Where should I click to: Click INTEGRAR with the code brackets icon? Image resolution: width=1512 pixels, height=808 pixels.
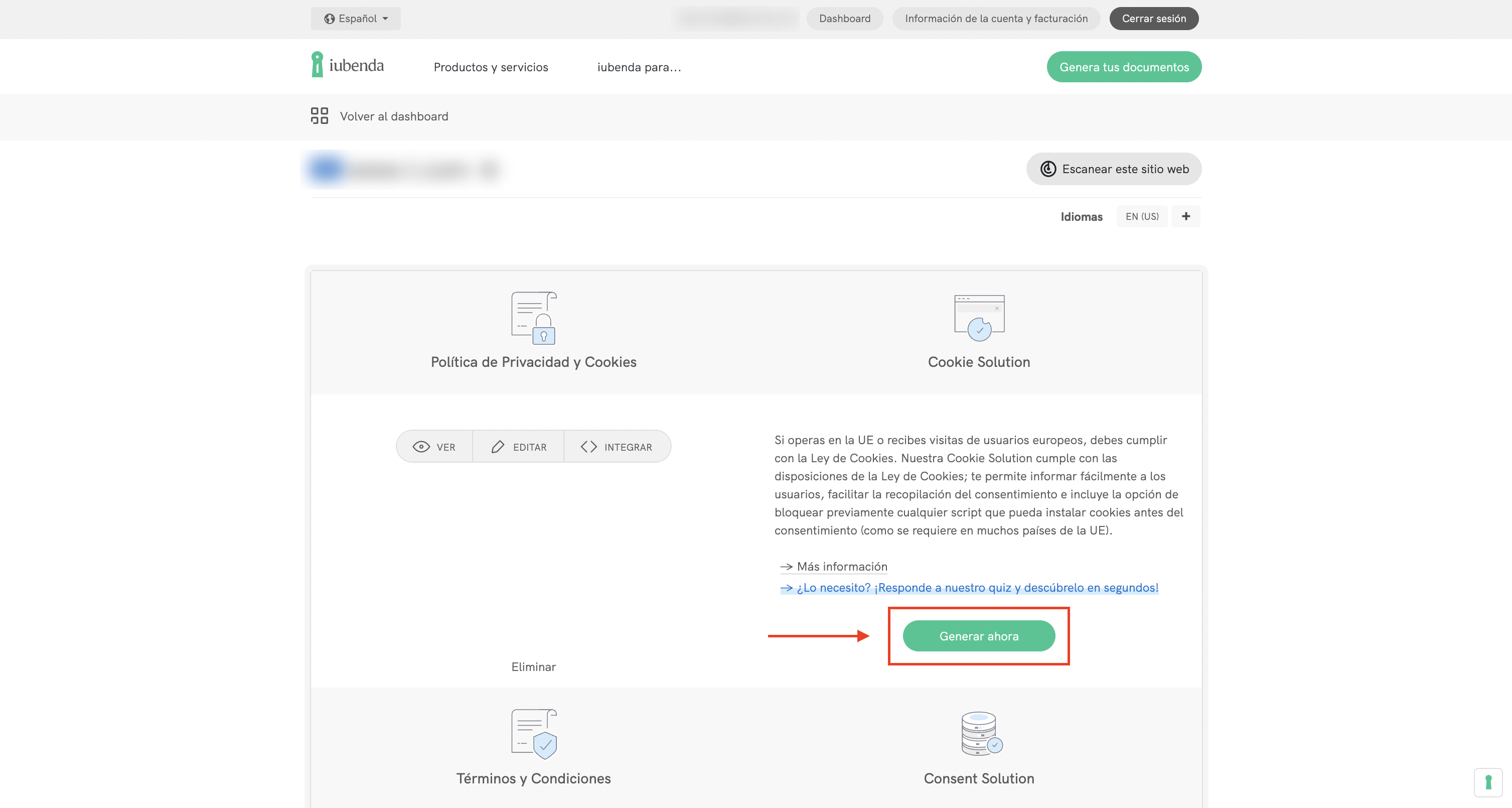pyautogui.click(x=617, y=447)
